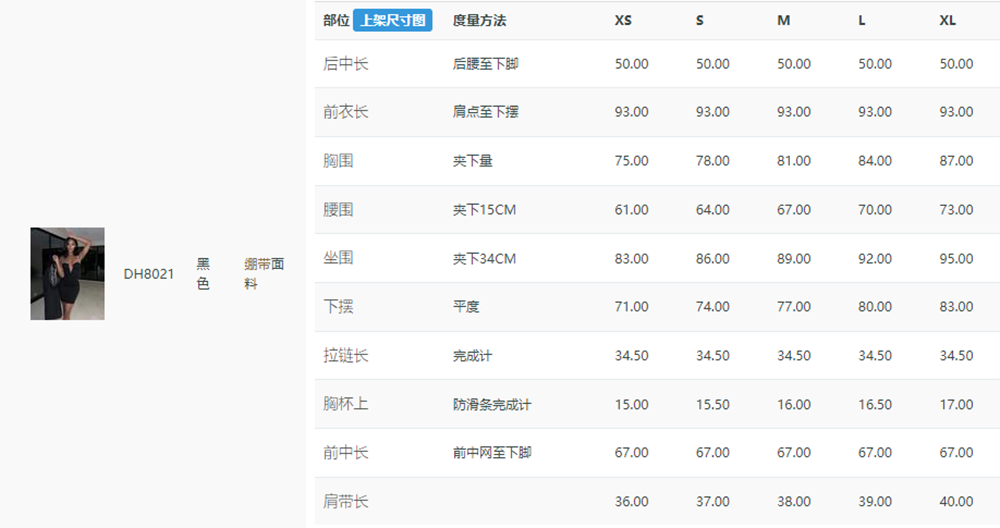Select the 坐围 row label

click(x=338, y=258)
